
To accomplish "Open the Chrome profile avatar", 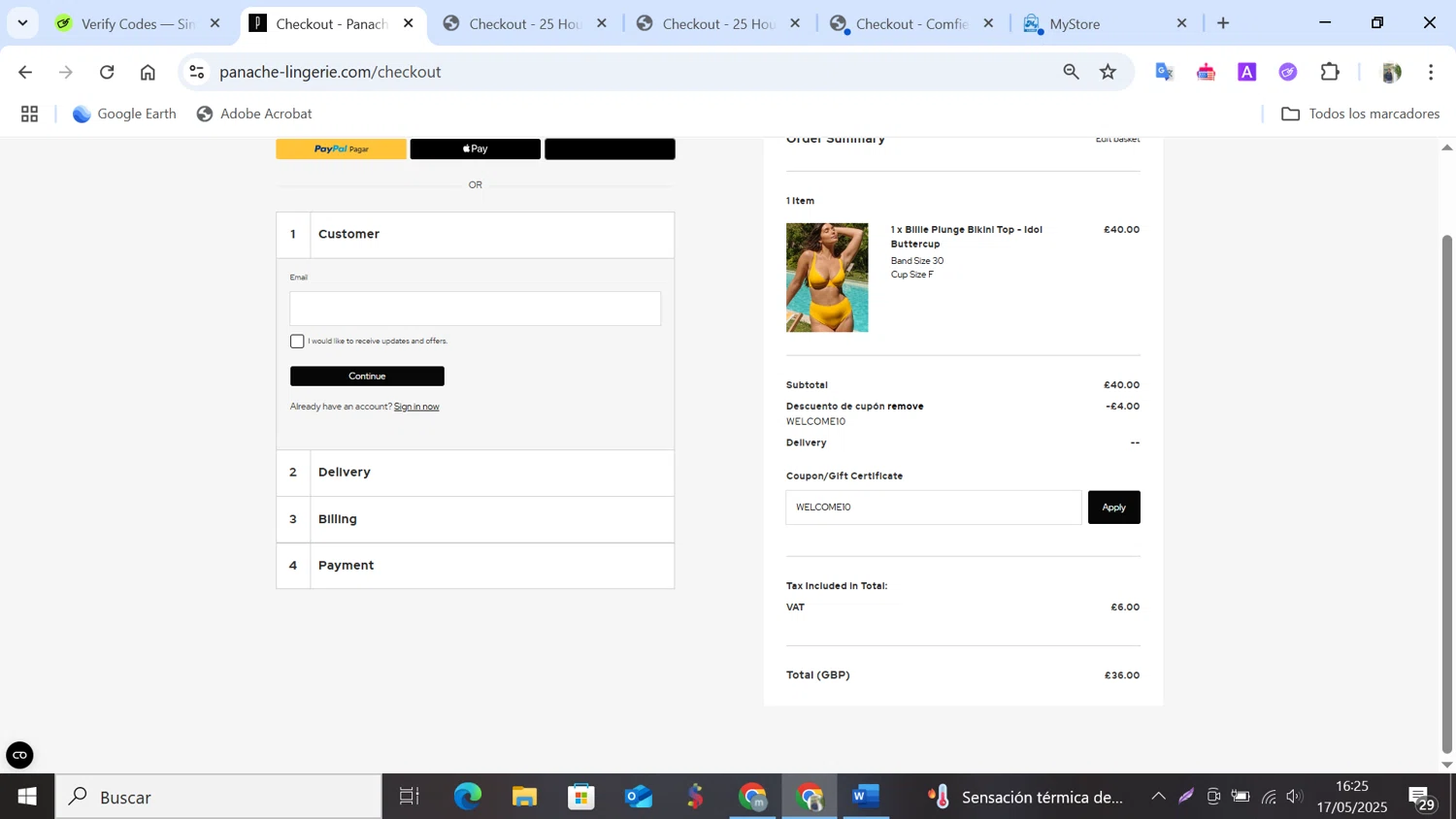I will 1391,72.
